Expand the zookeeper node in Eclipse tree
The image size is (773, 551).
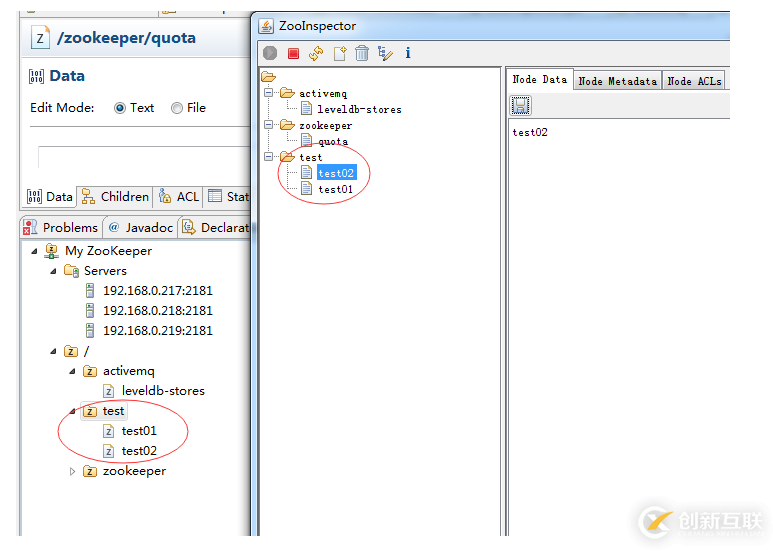72,471
